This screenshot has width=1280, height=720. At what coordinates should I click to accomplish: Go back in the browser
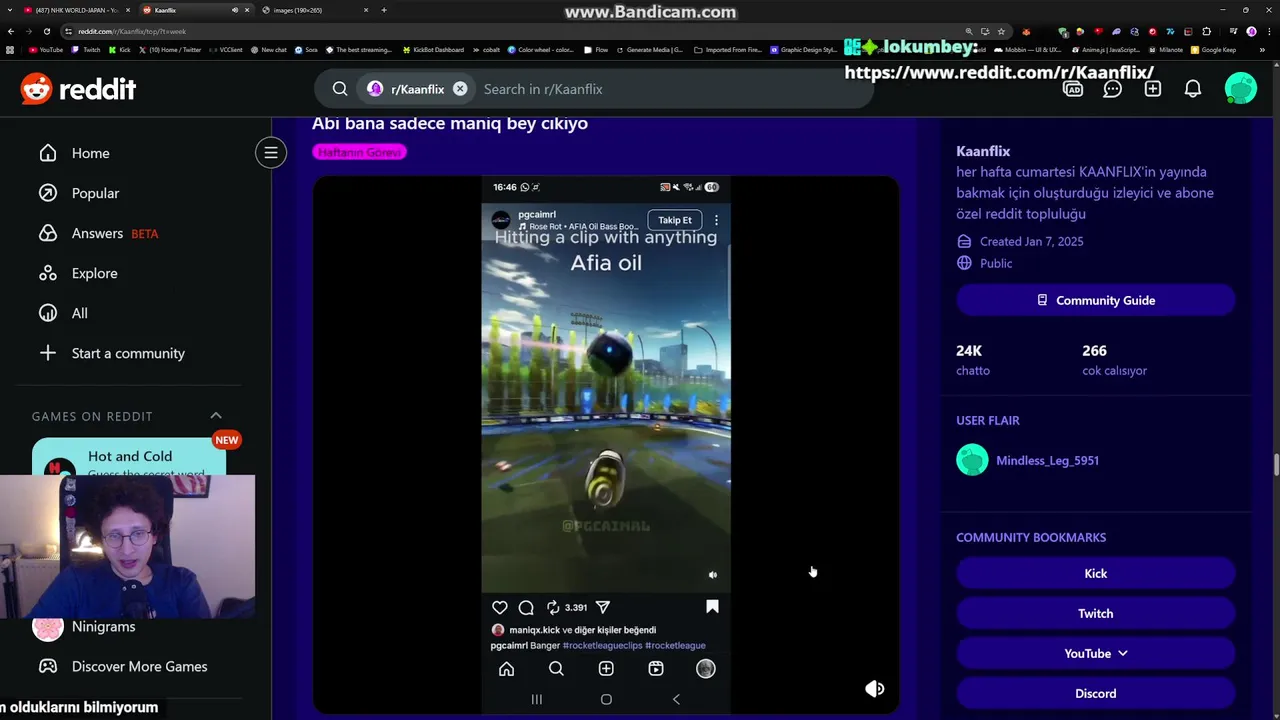11,31
